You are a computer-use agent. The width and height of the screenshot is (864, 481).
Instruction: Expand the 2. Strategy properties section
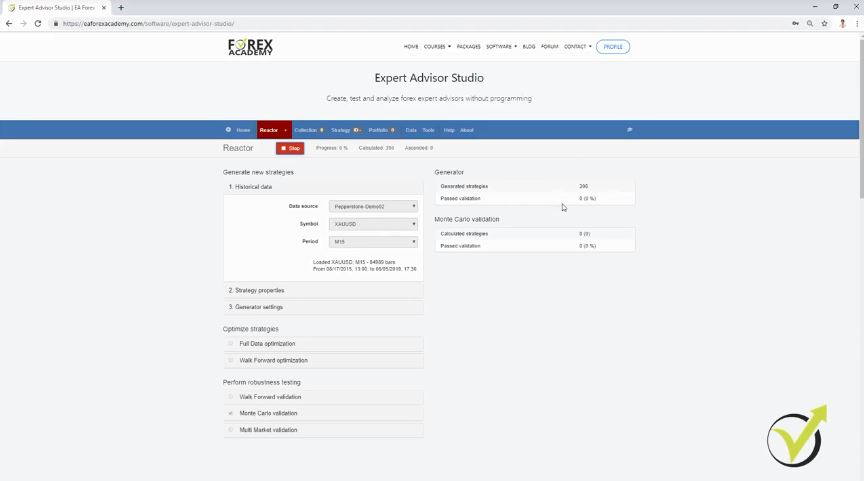pos(323,290)
